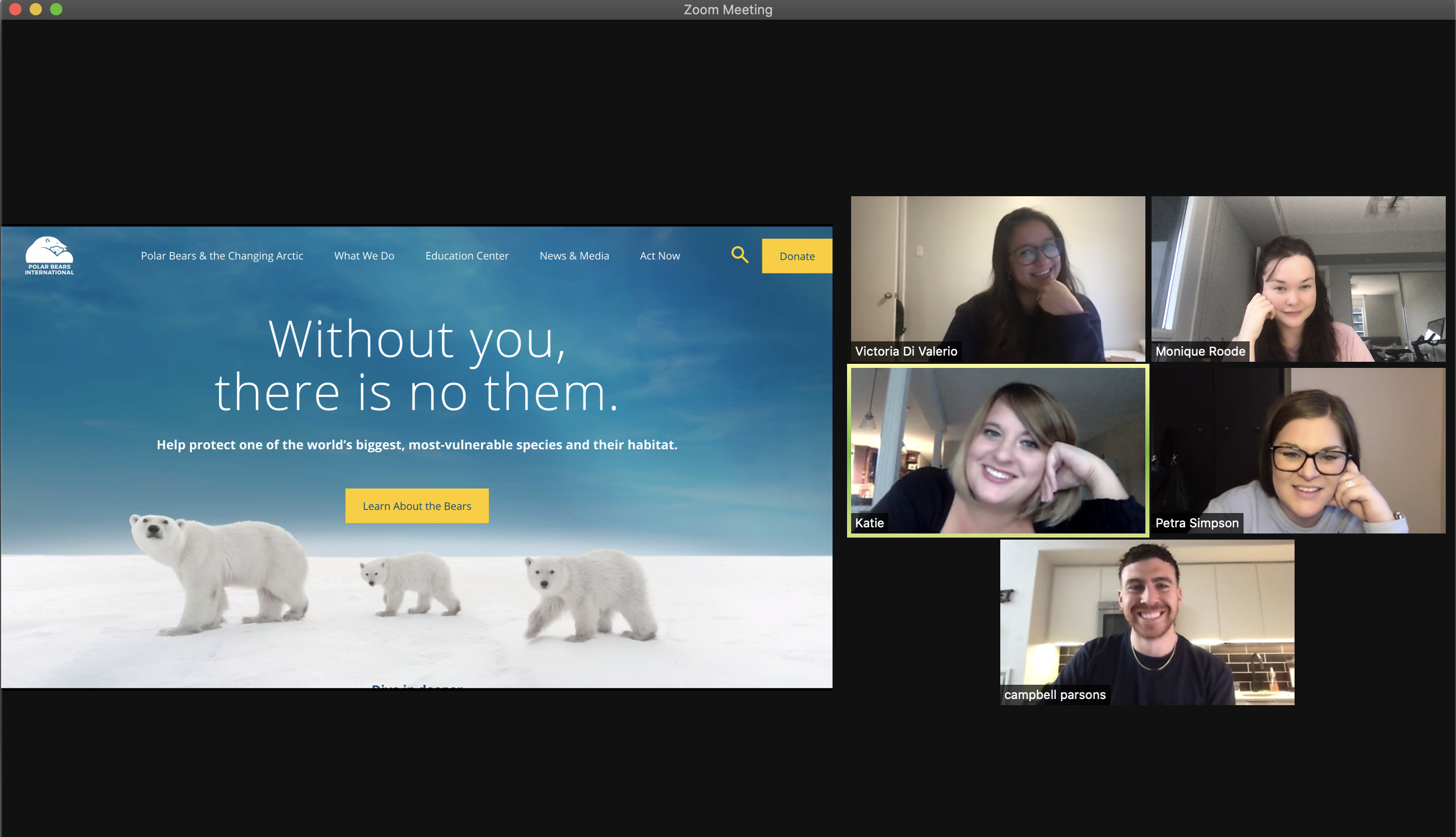1456x837 pixels.
Task: Select the Donate button
Action: [x=796, y=255]
